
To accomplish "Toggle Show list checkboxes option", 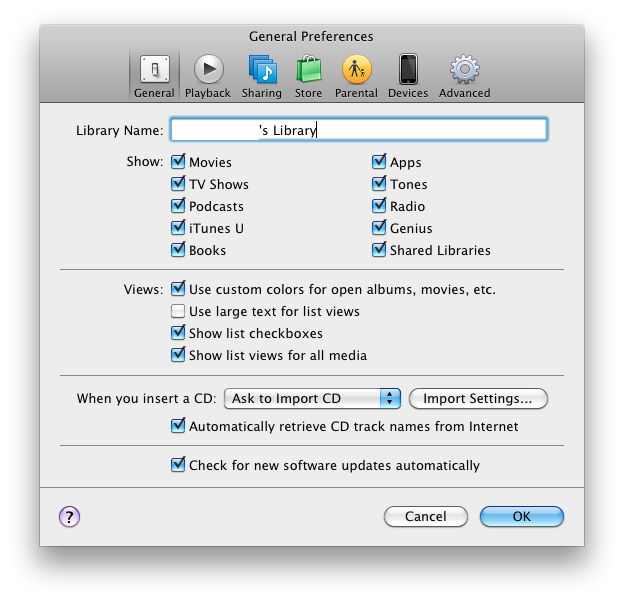I will 178,332.
